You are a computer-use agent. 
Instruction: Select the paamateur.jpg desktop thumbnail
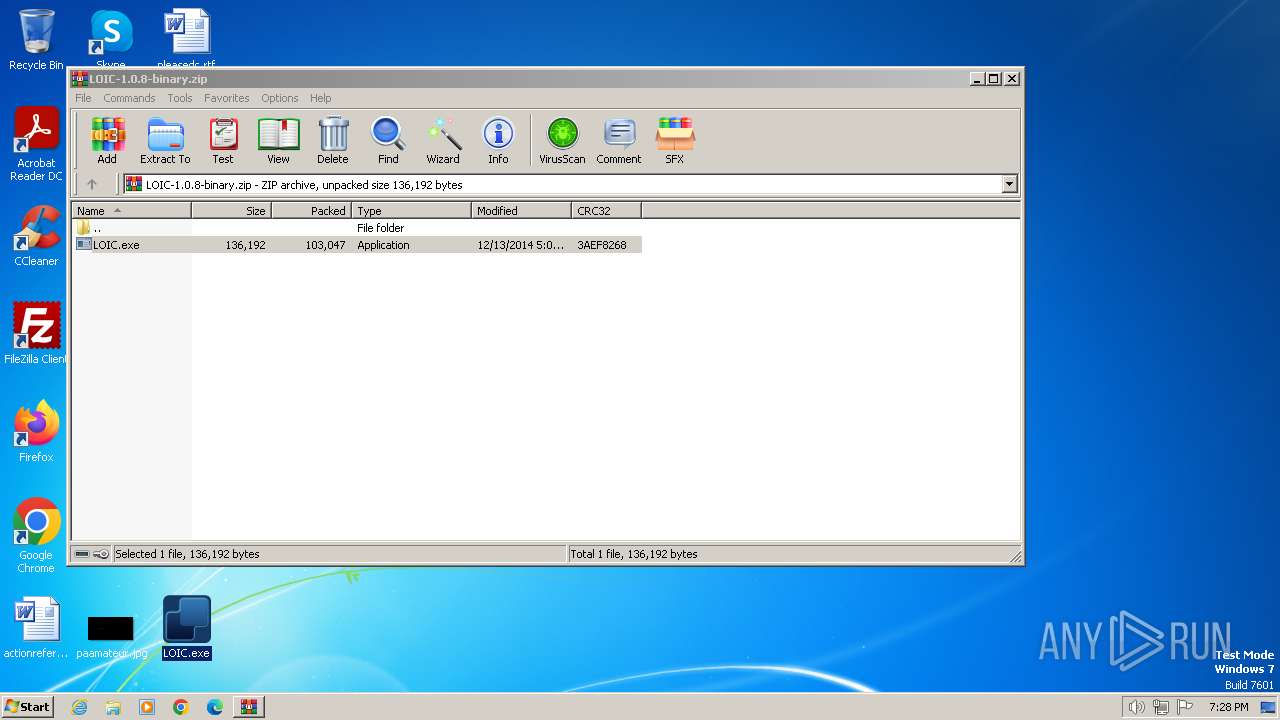point(111,637)
